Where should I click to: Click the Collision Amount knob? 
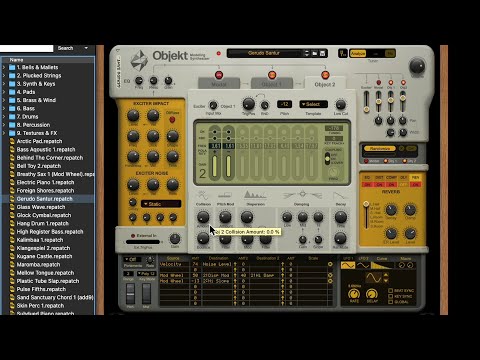203,217
